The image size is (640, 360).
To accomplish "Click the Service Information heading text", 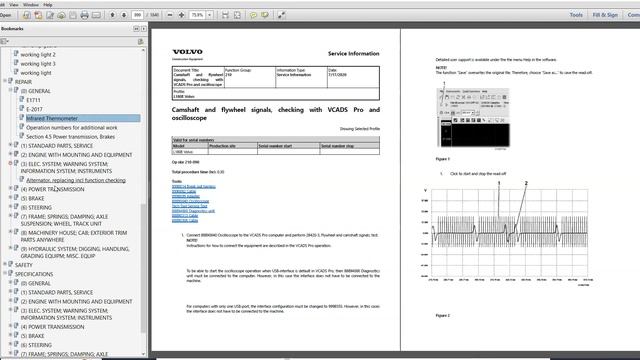I will [353, 53].
